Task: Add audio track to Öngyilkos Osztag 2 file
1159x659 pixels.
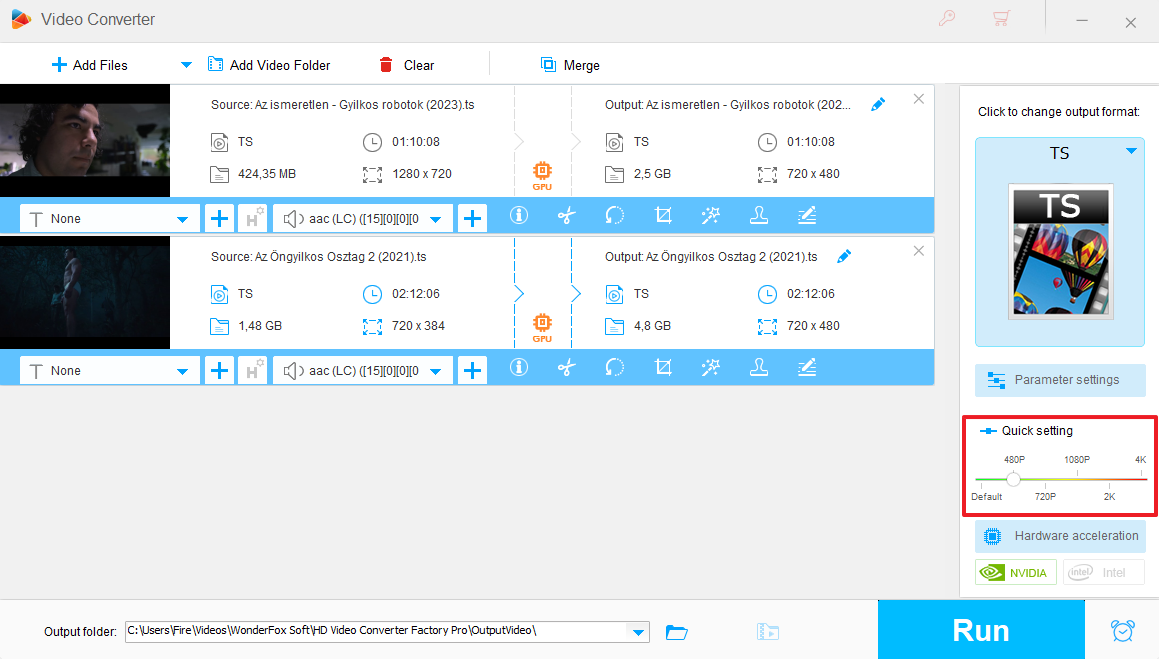Action: [472, 371]
